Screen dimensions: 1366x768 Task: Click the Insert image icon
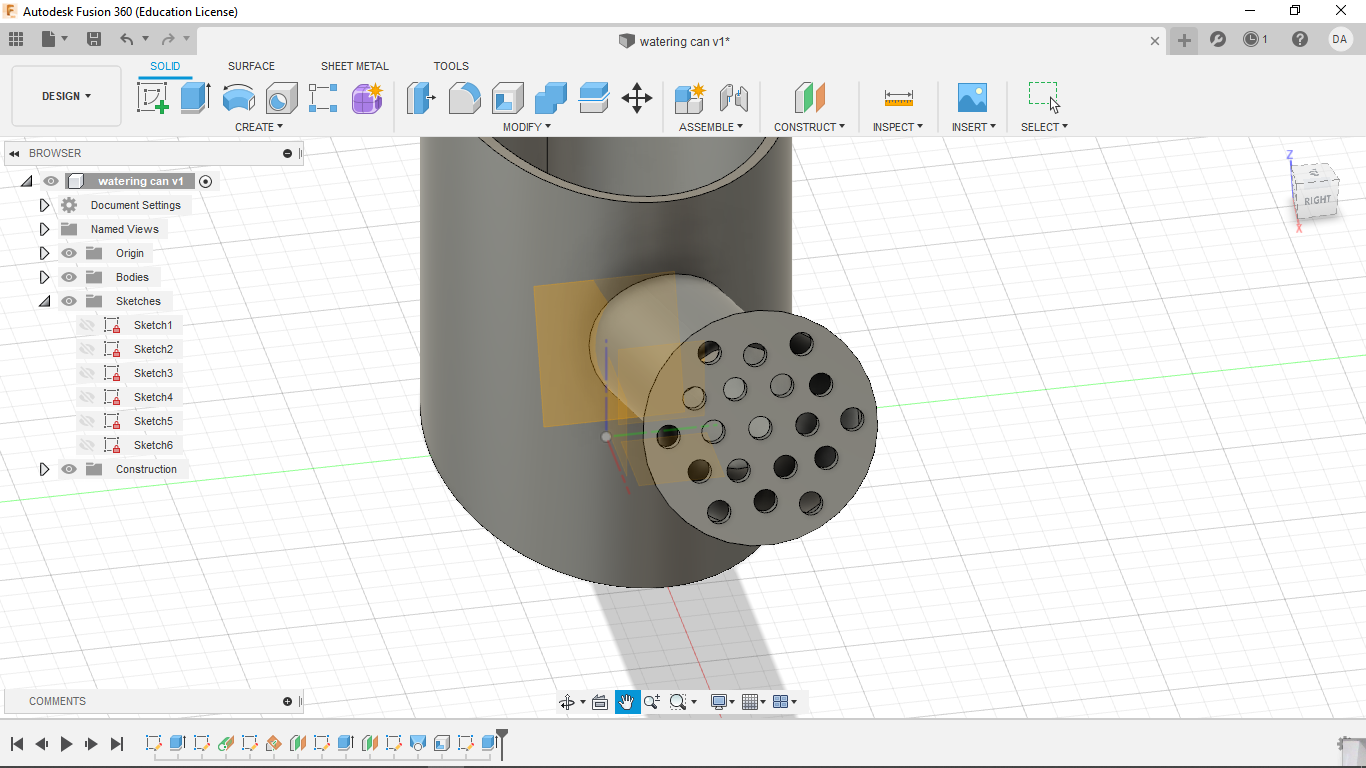[x=972, y=98]
